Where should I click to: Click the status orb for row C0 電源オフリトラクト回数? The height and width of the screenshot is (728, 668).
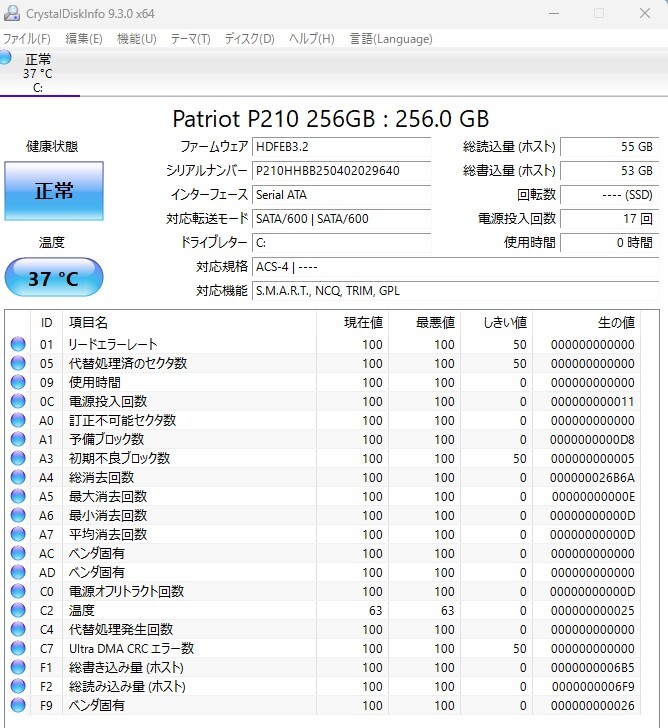18,592
